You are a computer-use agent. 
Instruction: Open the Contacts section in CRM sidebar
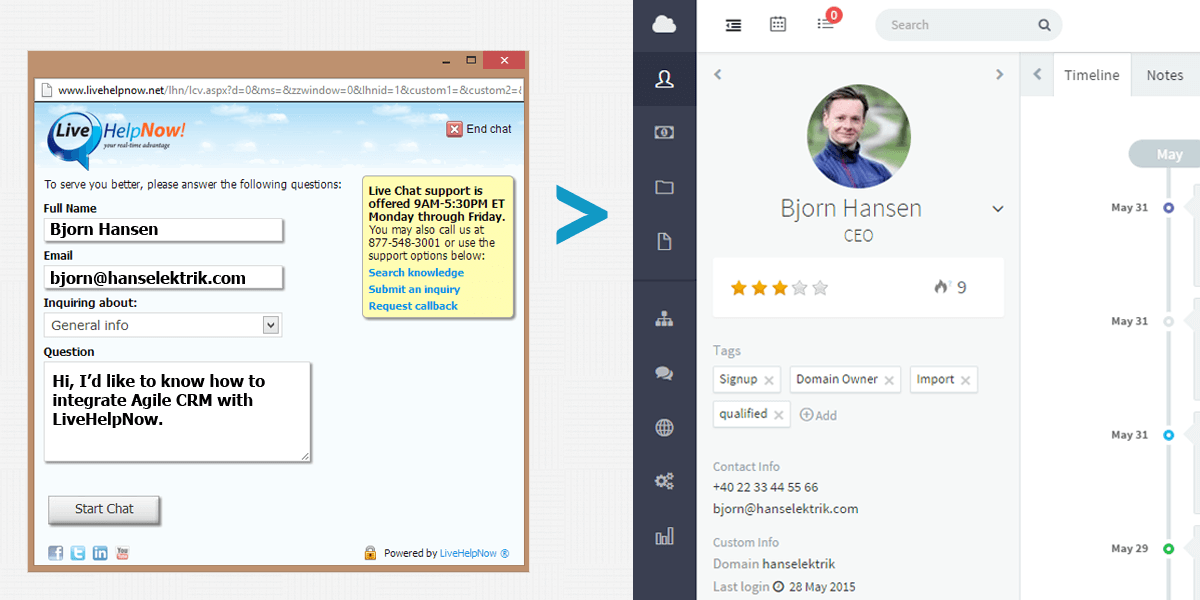pos(664,79)
